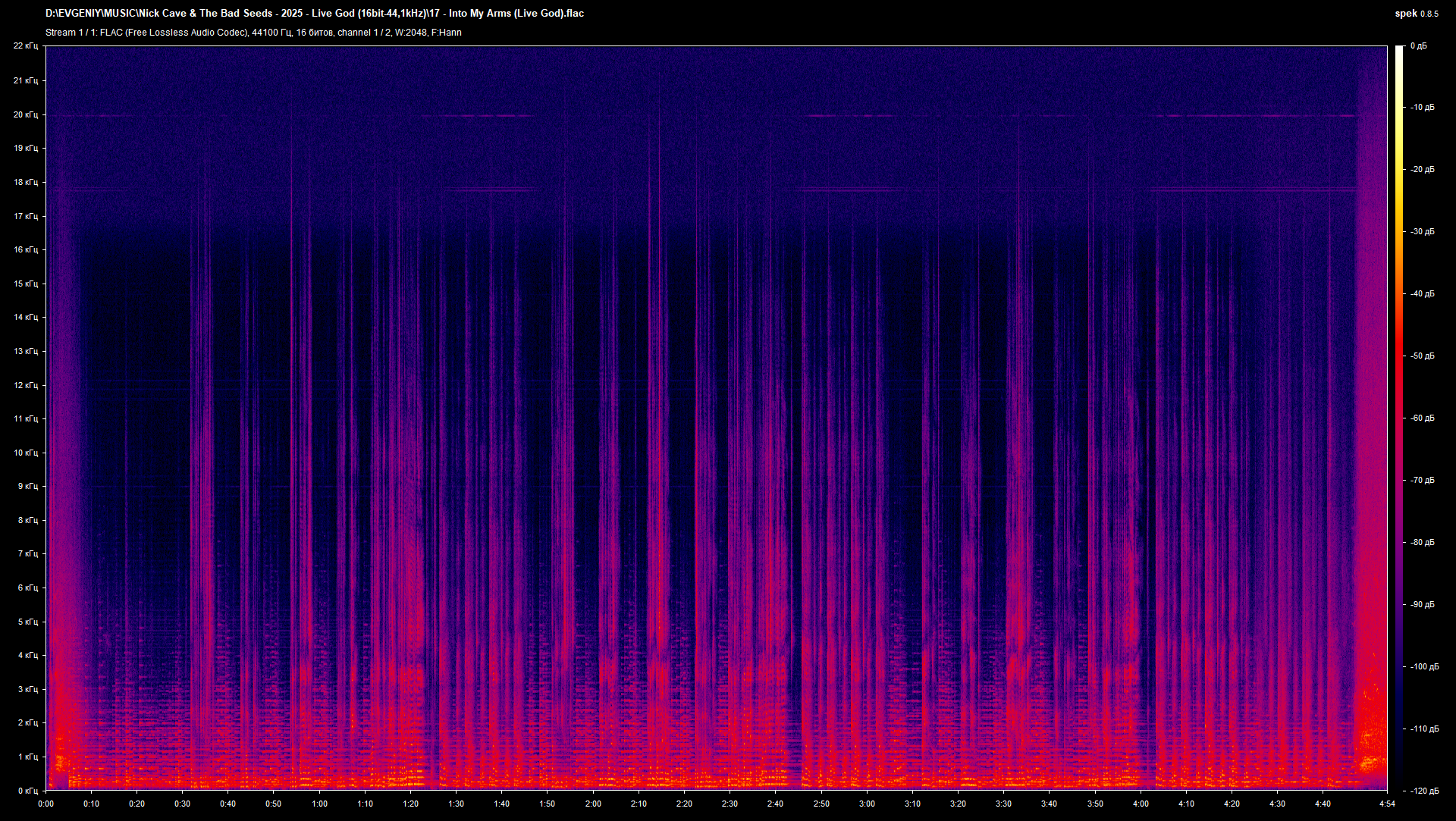Image resolution: width=1456 pixels, height=821 pixels.
Task: Click the 10 кГц frequency axis label
Action: pos(27,453)
